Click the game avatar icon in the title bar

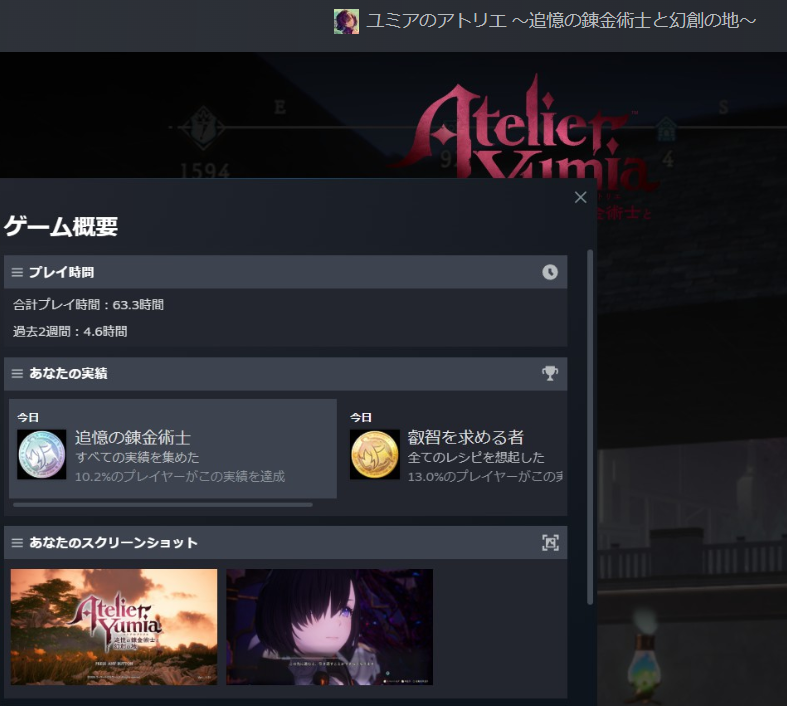point(346,22)
